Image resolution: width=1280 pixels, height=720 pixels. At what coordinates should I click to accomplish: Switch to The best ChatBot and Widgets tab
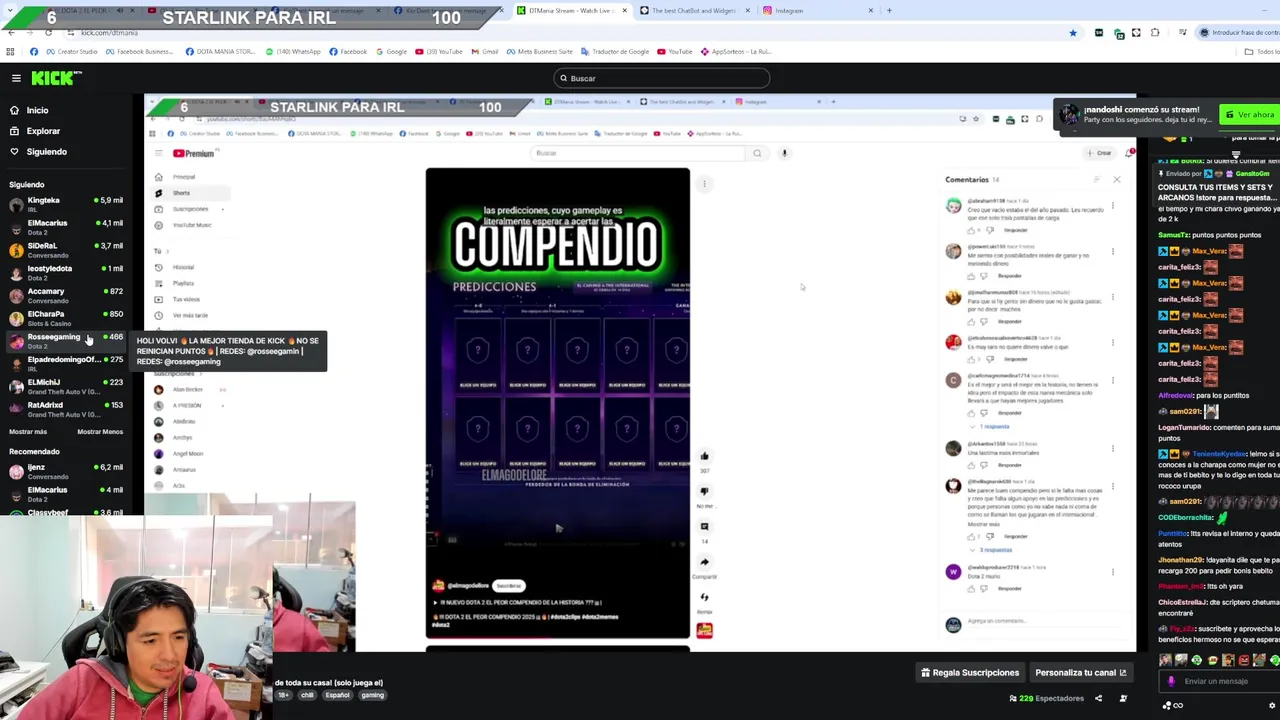point(695,11)
